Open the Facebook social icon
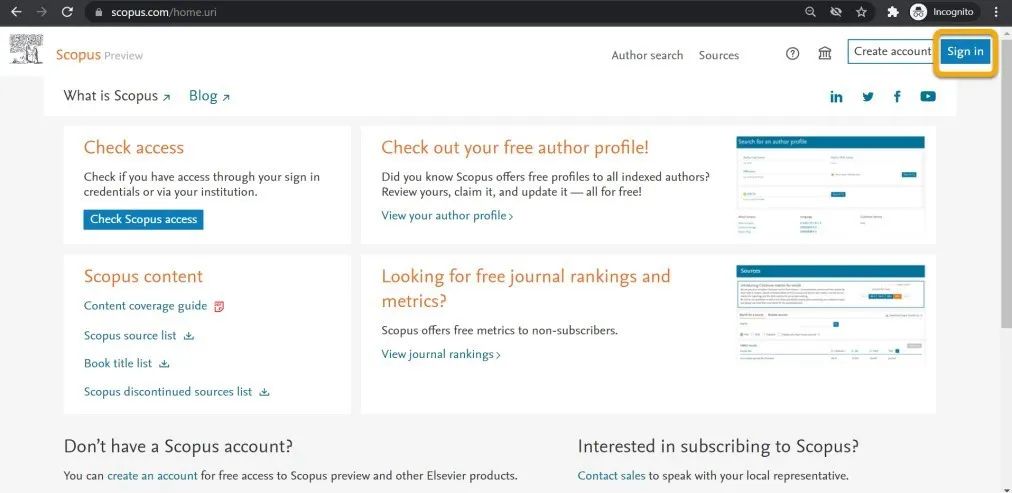This screenshot has height=493, width=1012. pyautogui.click(x=897, y=97)
